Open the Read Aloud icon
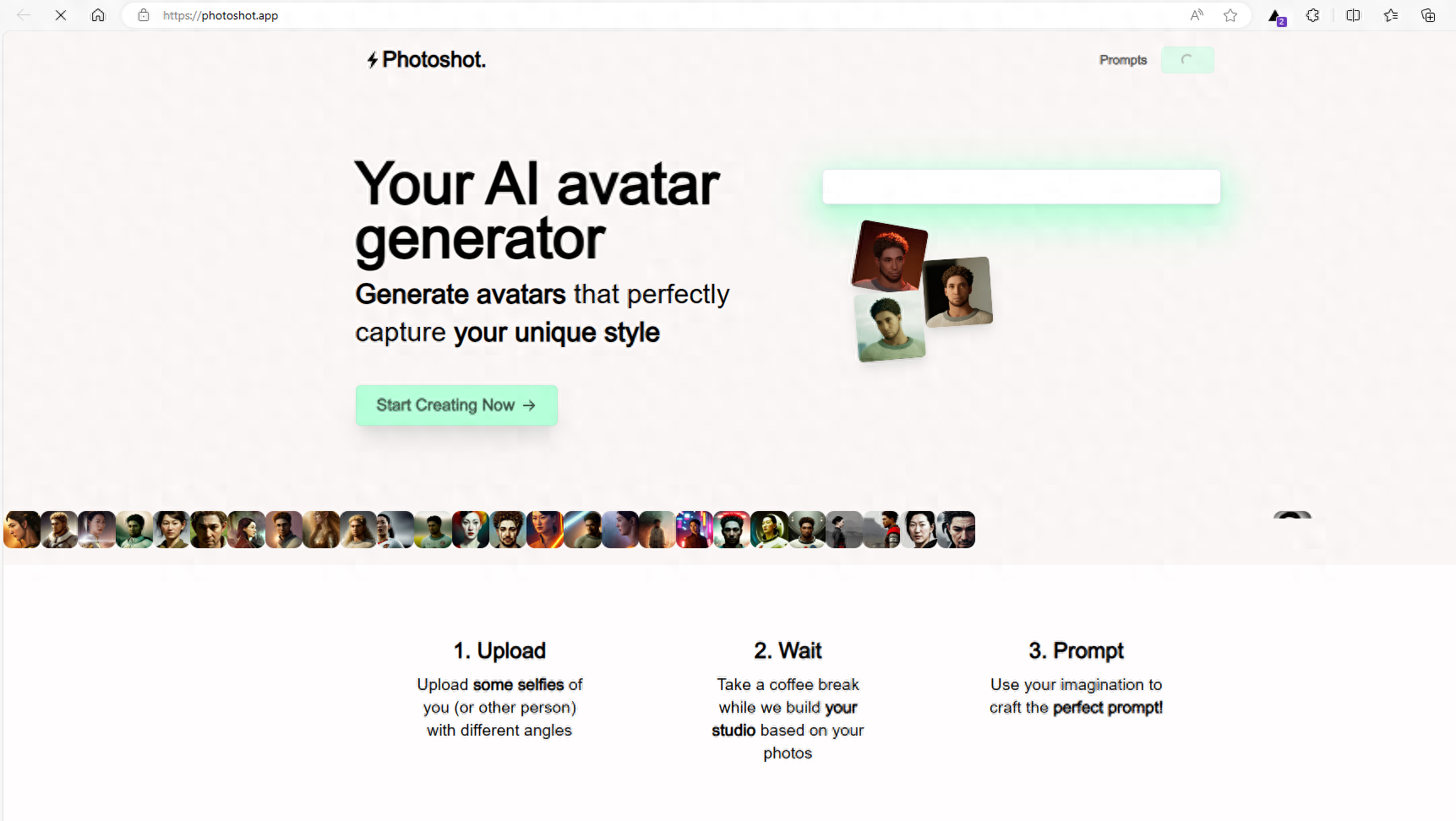 pos(1197,15)
